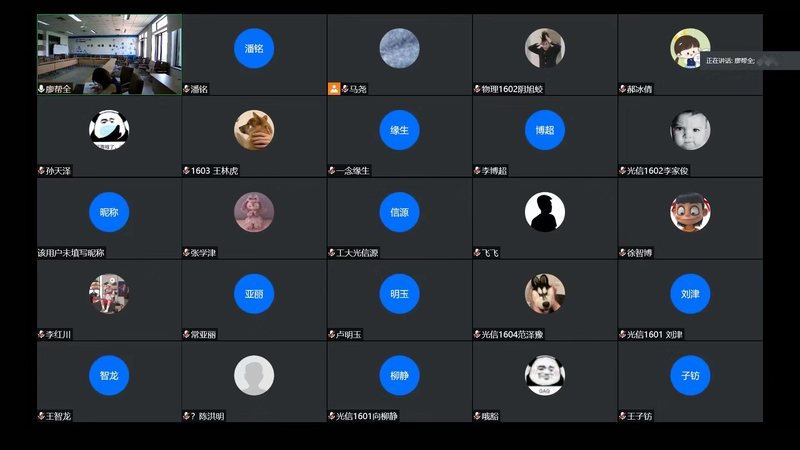The height and width of the screenshot is (450, 800).
Task: Click the muted mic icon beside 光信1601向柳静
Action: (x=332, y=416)
